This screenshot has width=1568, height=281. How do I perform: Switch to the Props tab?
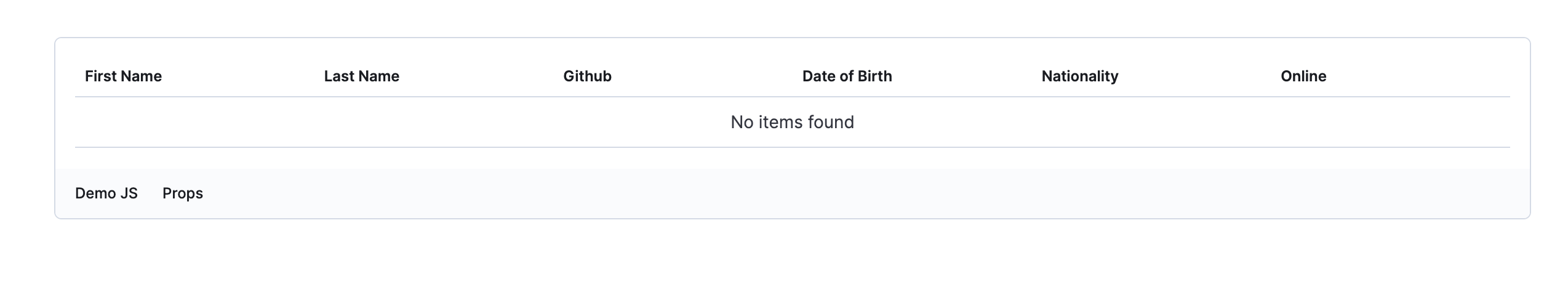point(183,193)
